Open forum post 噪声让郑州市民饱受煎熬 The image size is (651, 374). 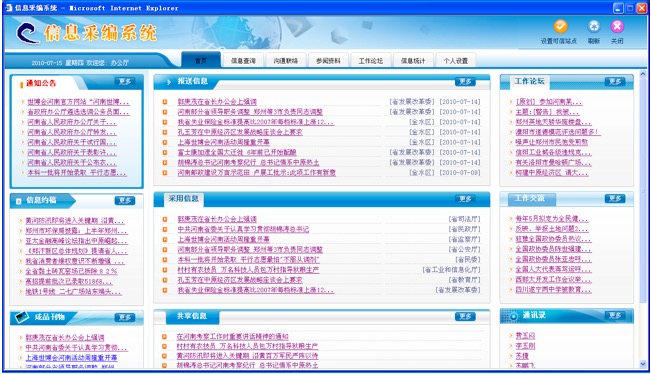[x=551, y=142]
